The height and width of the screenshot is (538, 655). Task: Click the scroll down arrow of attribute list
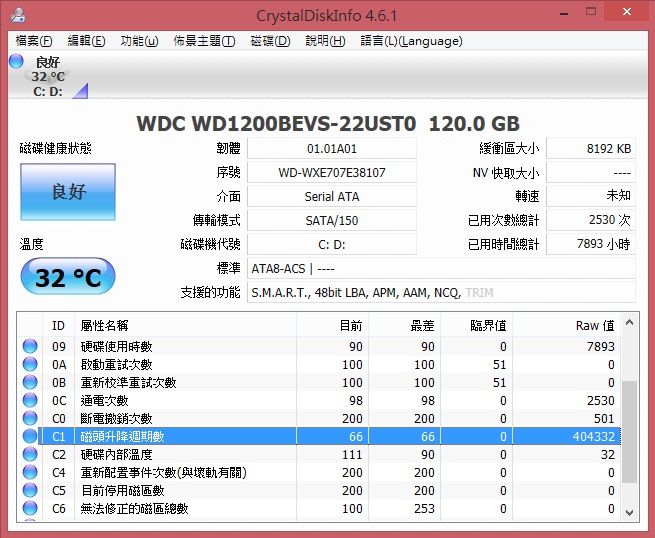pos(630,512)
